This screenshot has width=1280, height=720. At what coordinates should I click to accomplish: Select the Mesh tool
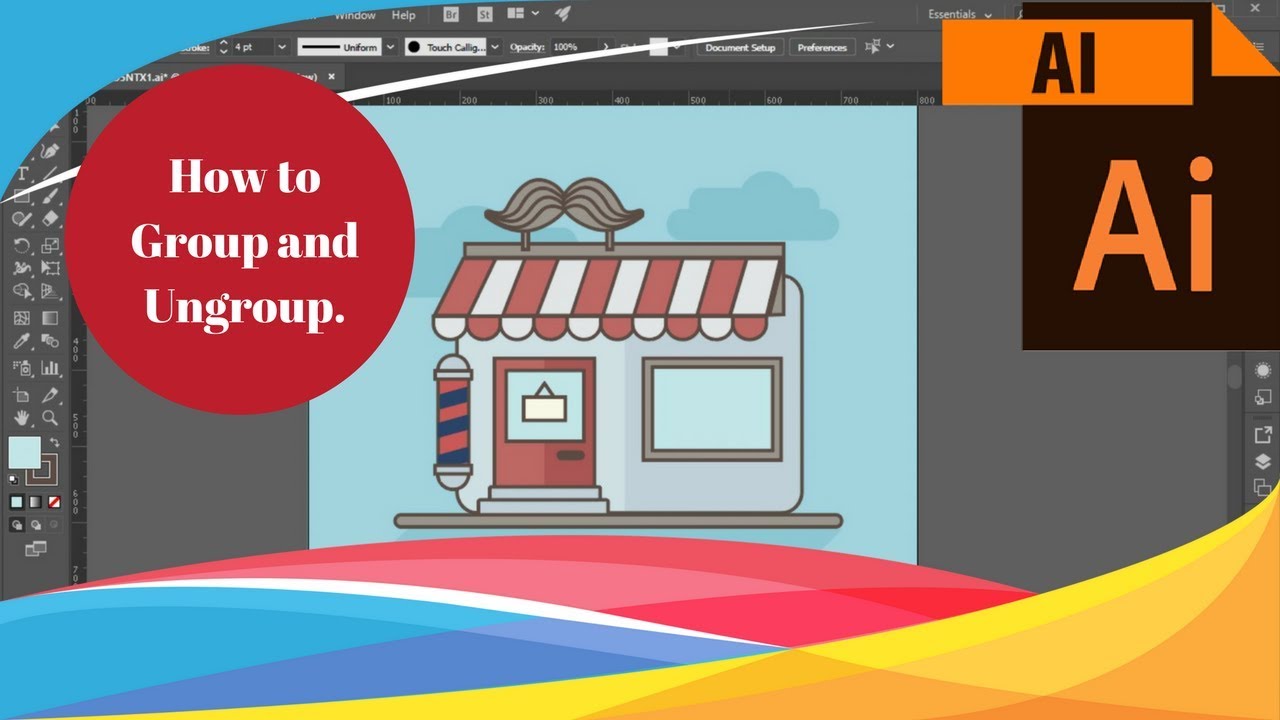pyautogui.click(x=22, y=319)
